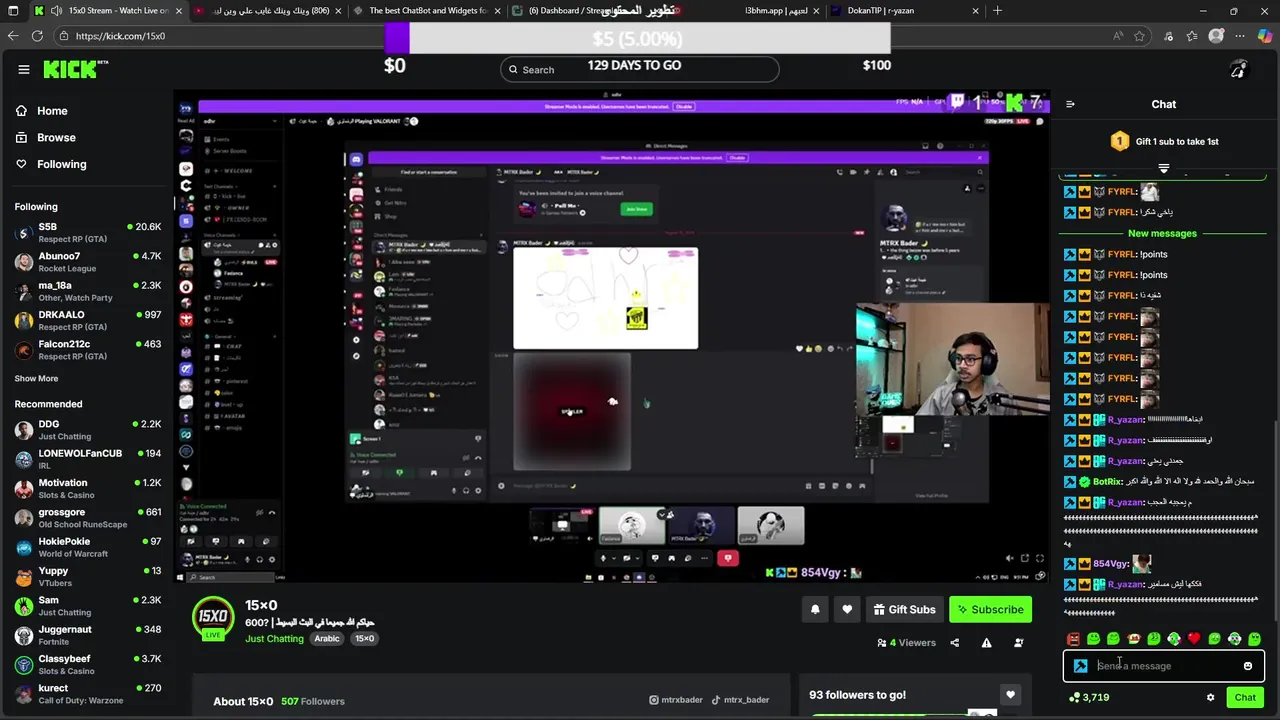Click the browser back arrow
Screen dimensions: 1280x720
(x=13, y=36)
